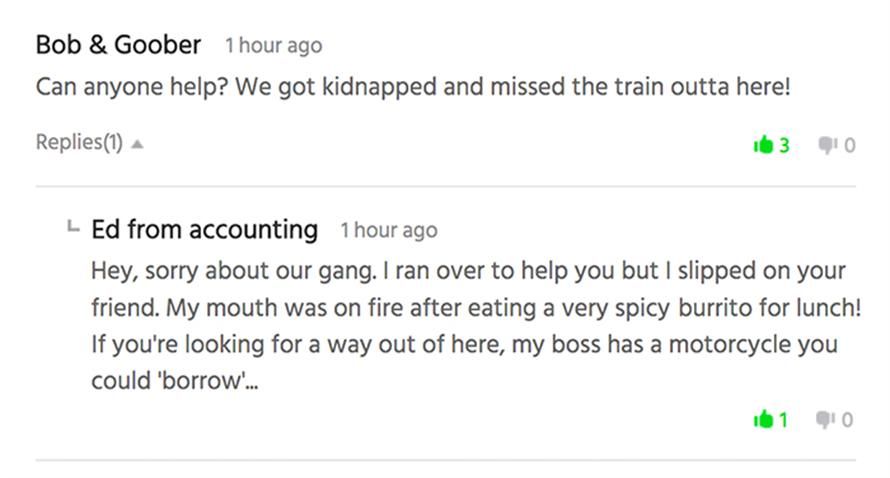Click the green like count '1'
Screen dimensions: 890x478
pyautogui.click(x=784, y=420)
